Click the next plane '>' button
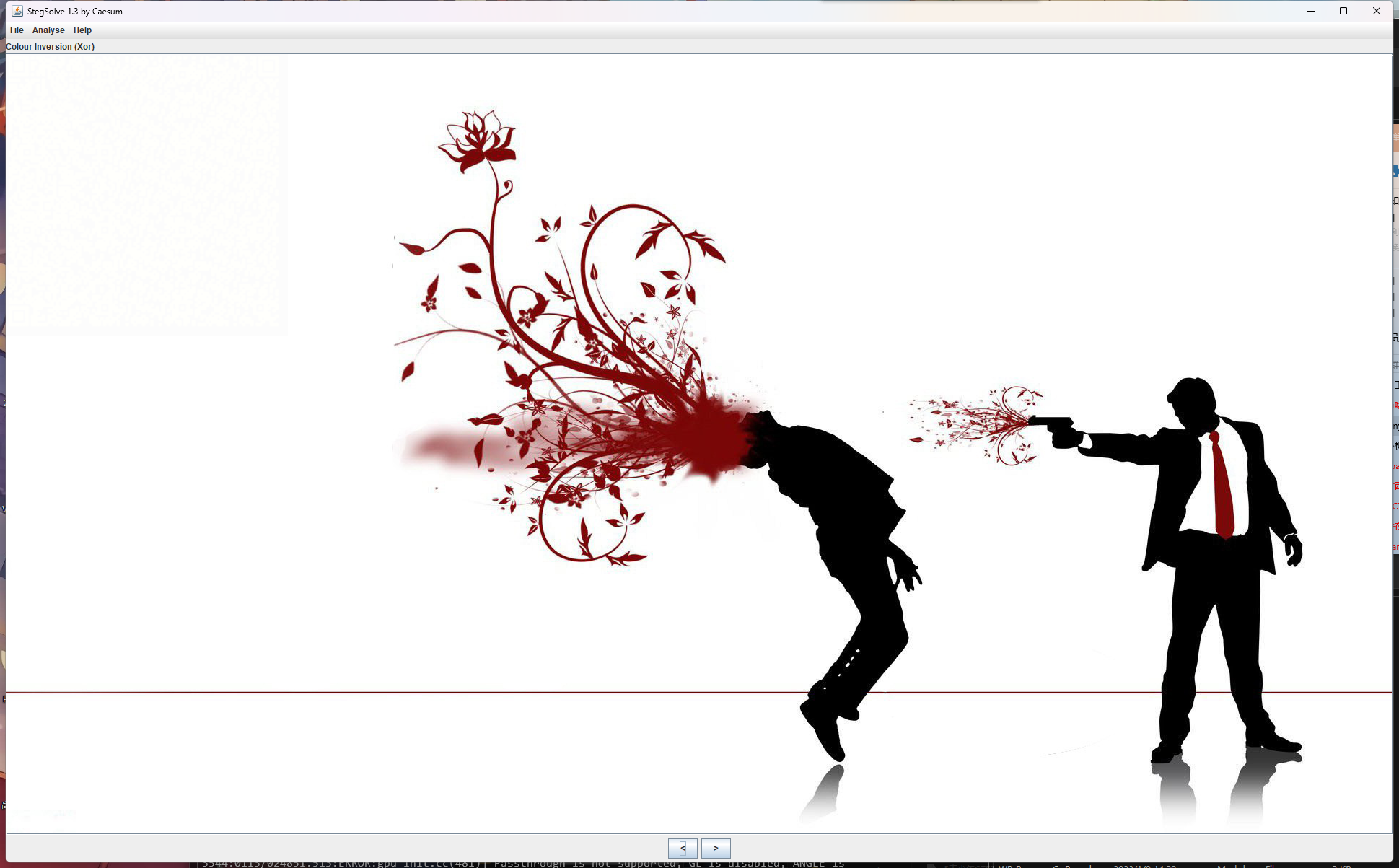Image resolution: width=1399 pixels, height=868 pixels. point(716,848)
